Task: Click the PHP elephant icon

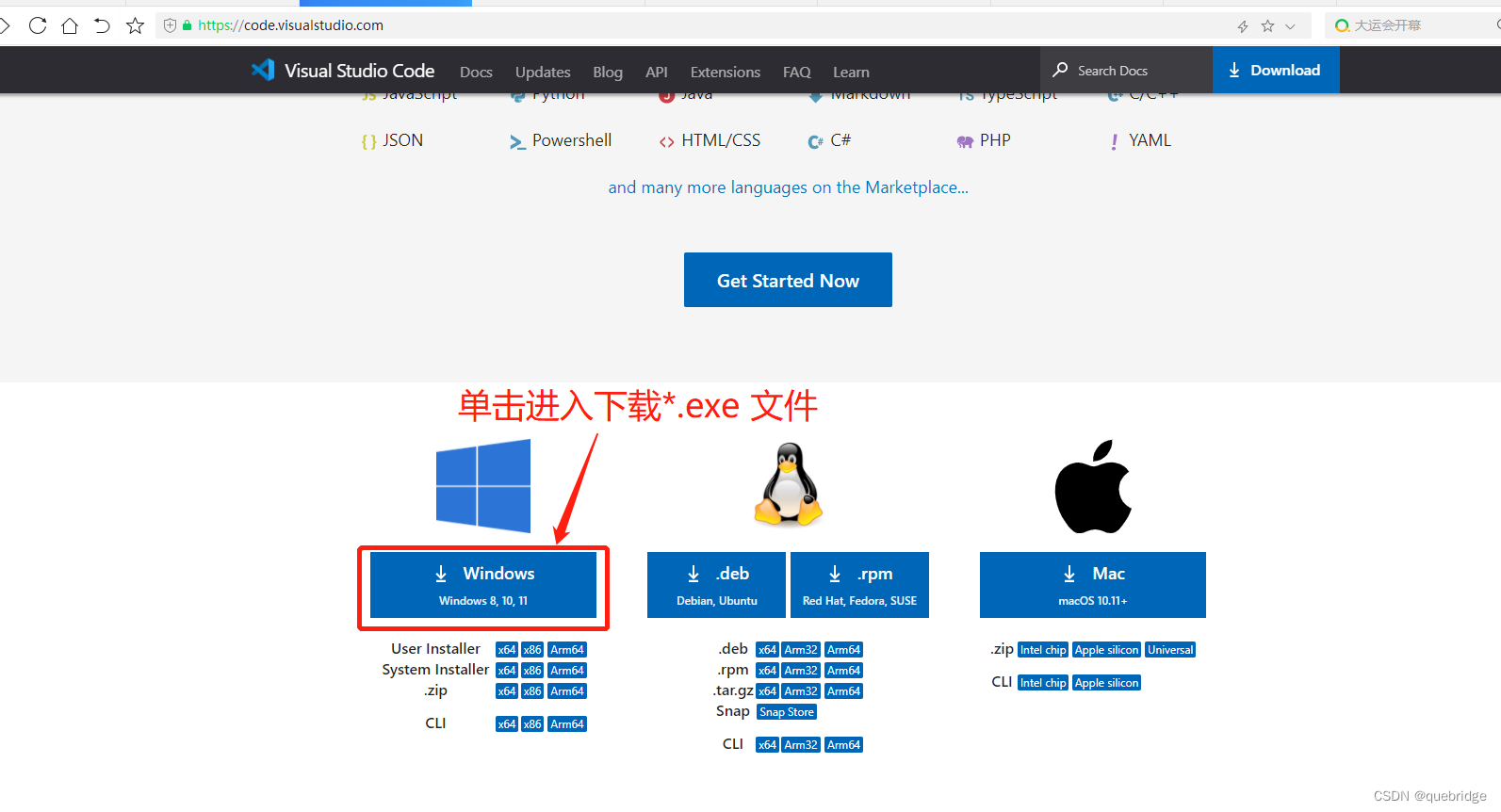Action: click(x=965, y=141)
